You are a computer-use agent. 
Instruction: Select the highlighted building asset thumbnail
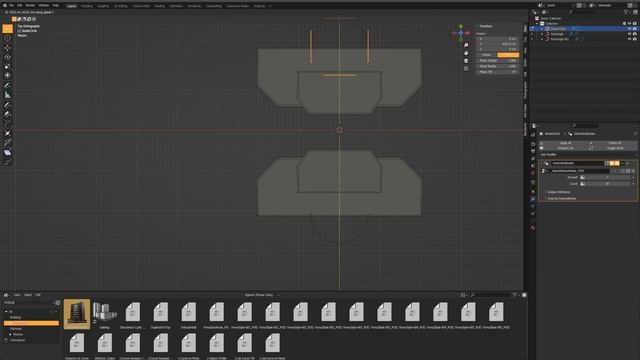coord(77,313)
